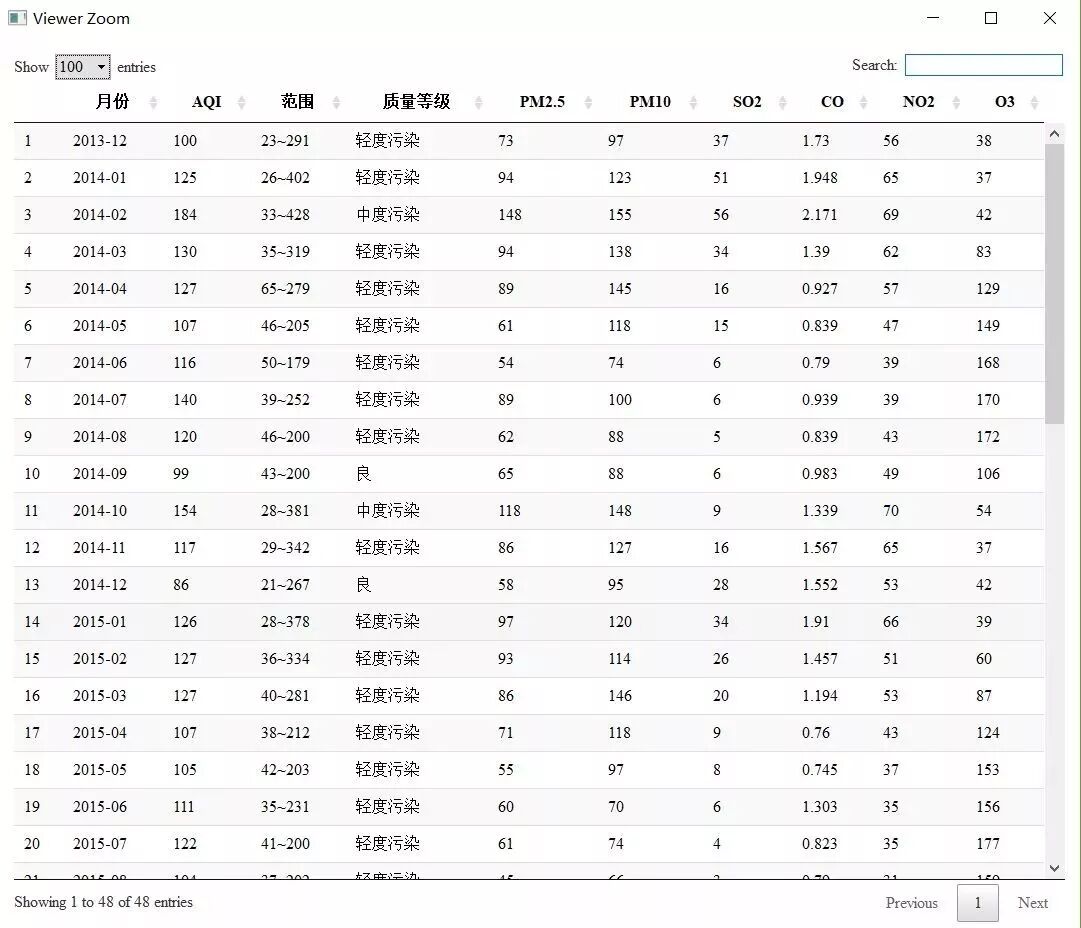Select the 2015-04 month cell

(100, 734)
